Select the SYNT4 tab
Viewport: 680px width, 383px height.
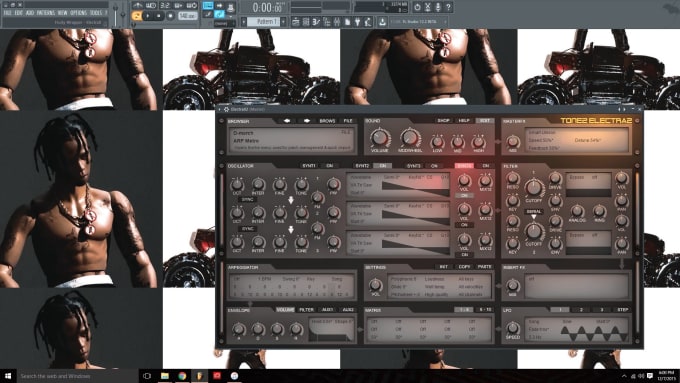464,166
